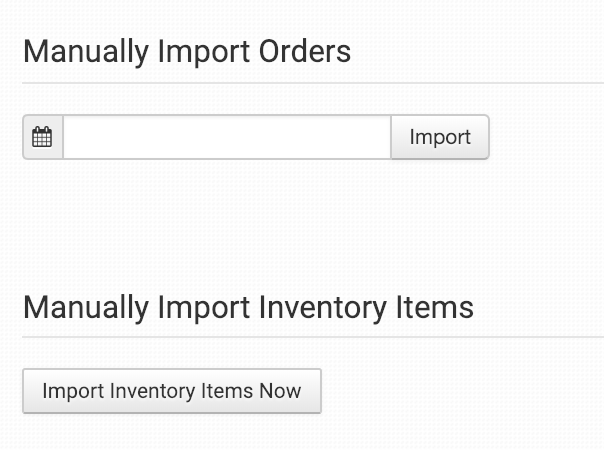Screen dimensions: 604x450
Task: Click Import Inventory Items Now button
Action: tap(171, 391)
